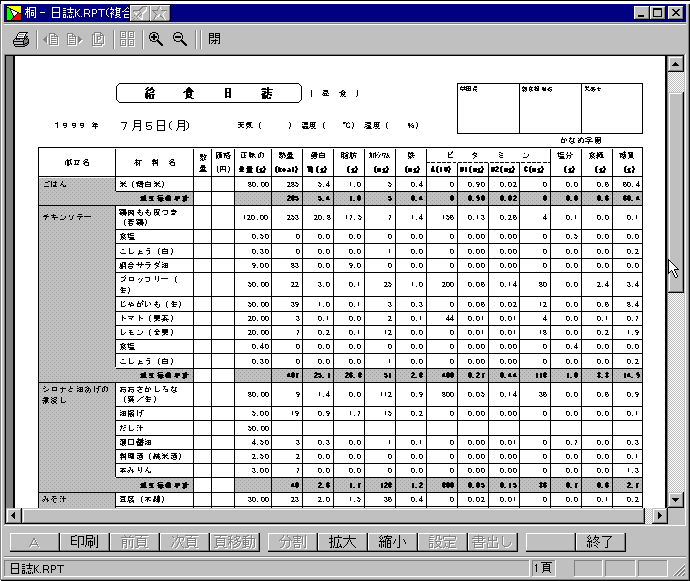690x581 pixels.
Task: Click the go-to-page toolbar icon
Action: pos(98,40)
